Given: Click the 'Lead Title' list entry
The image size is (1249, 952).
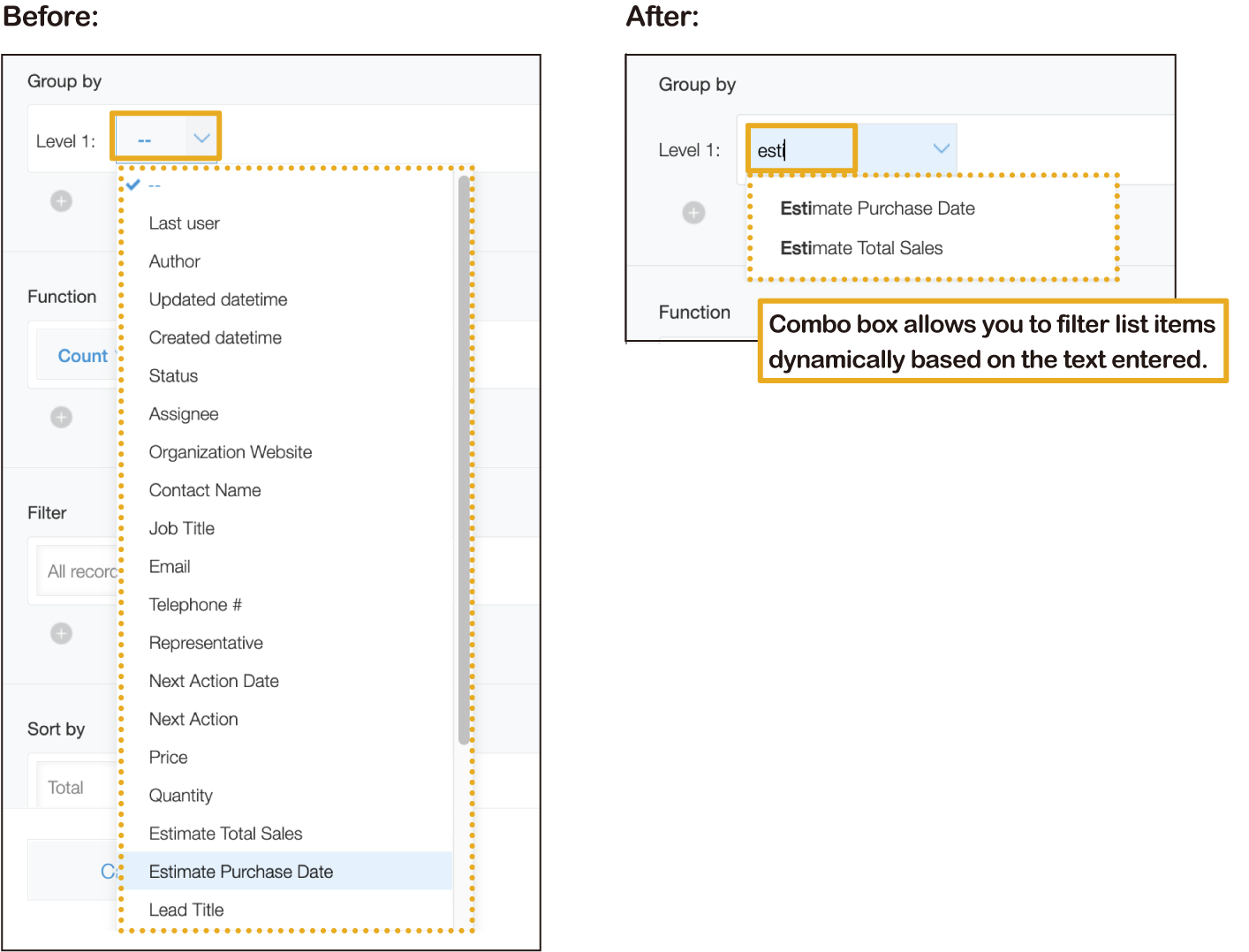Looking at the screenshot, I should (186, 910).
